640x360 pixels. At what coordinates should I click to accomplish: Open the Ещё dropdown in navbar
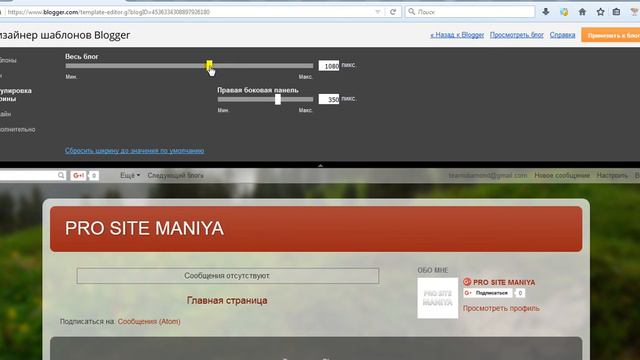coord(130,176)
